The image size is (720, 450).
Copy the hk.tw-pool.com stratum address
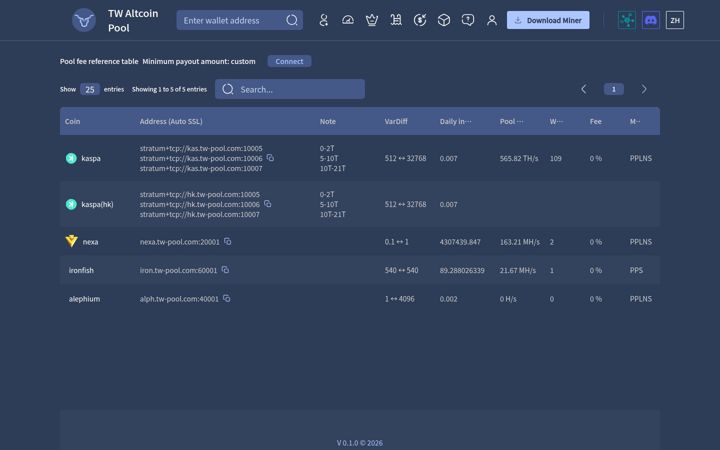(267, 204)
